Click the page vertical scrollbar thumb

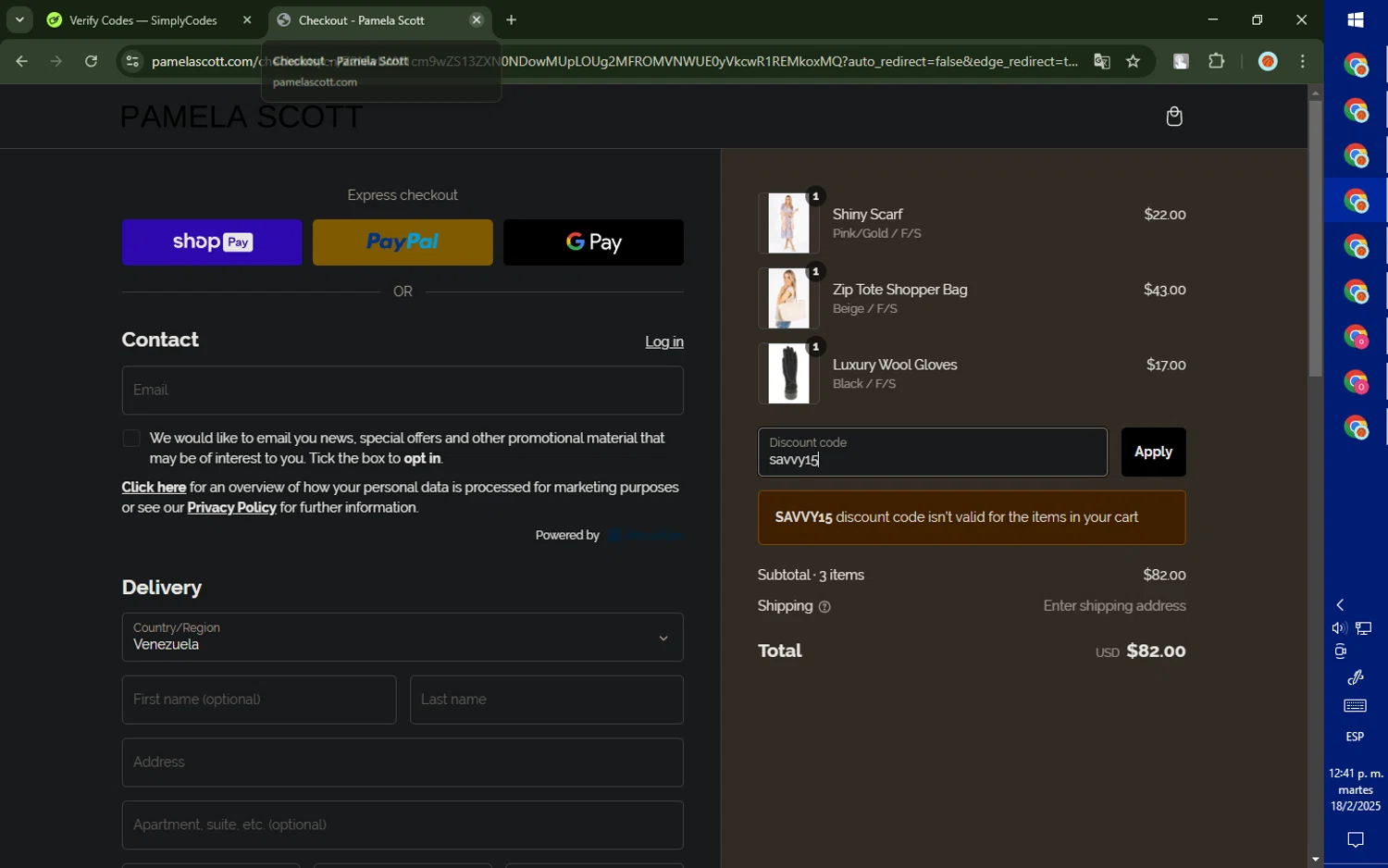click(x=1315, y=238)
